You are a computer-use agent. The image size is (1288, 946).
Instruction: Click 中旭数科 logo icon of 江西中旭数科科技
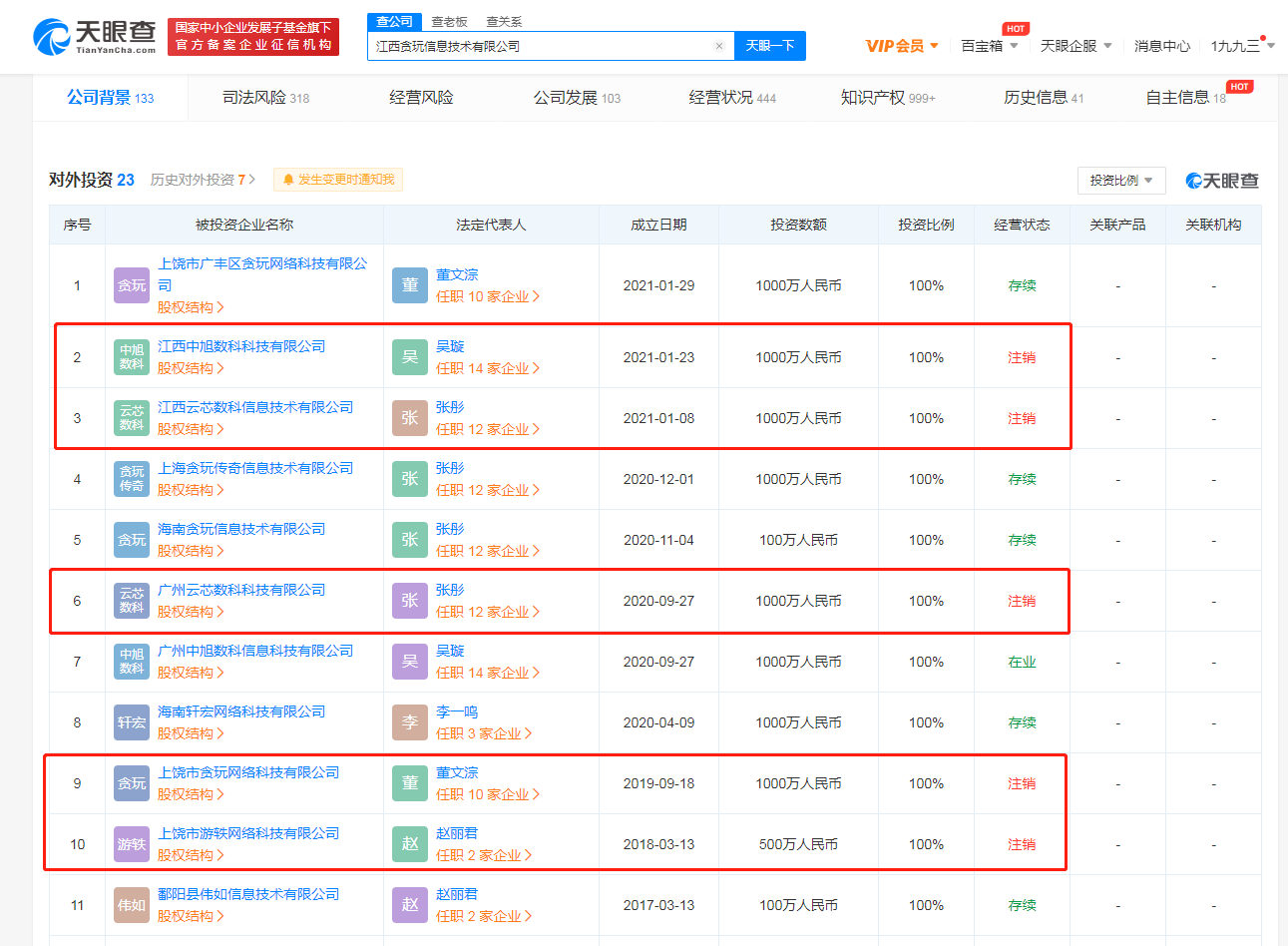click(132, 357)
